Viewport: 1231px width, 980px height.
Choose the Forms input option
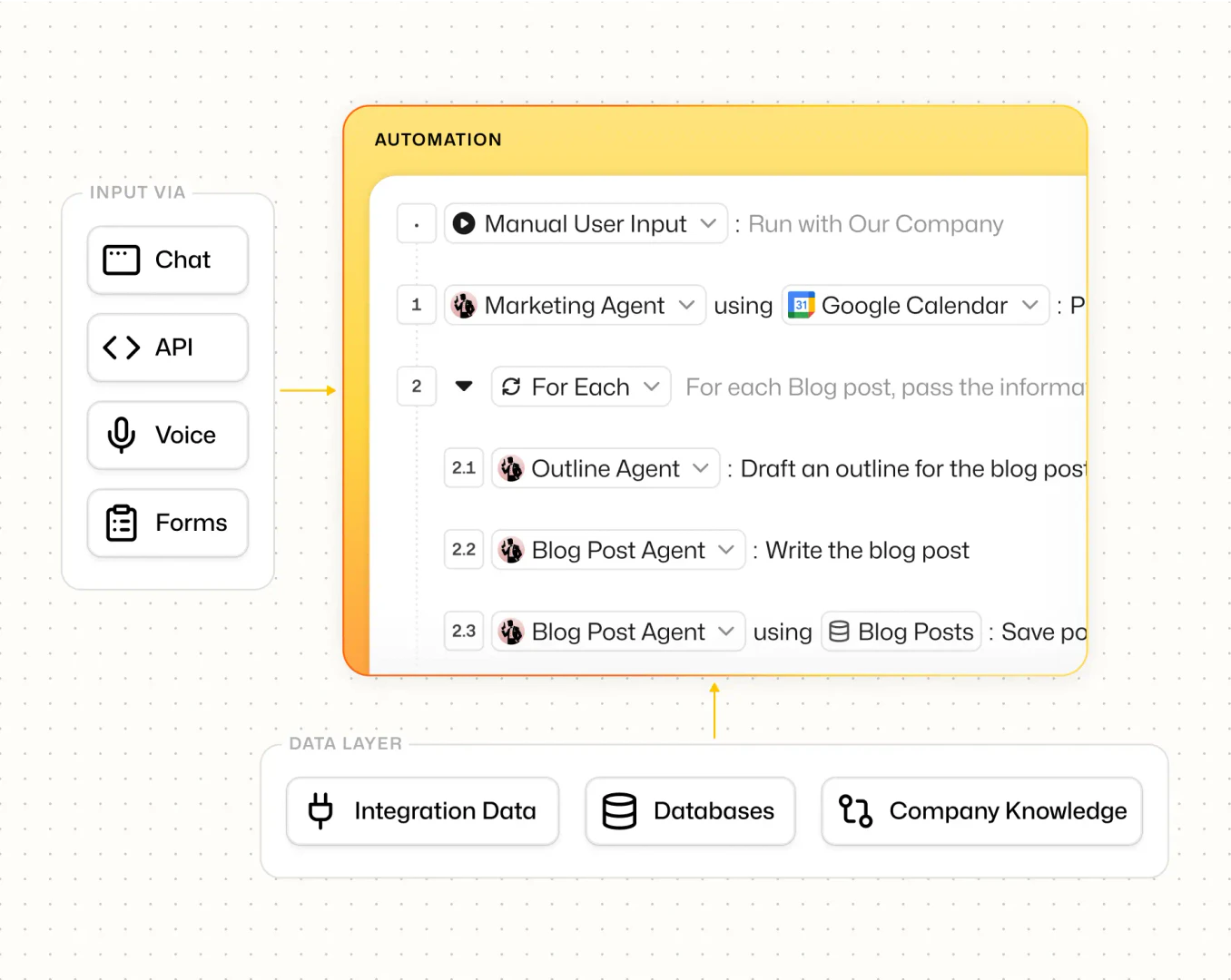click(x=168, y=523)
